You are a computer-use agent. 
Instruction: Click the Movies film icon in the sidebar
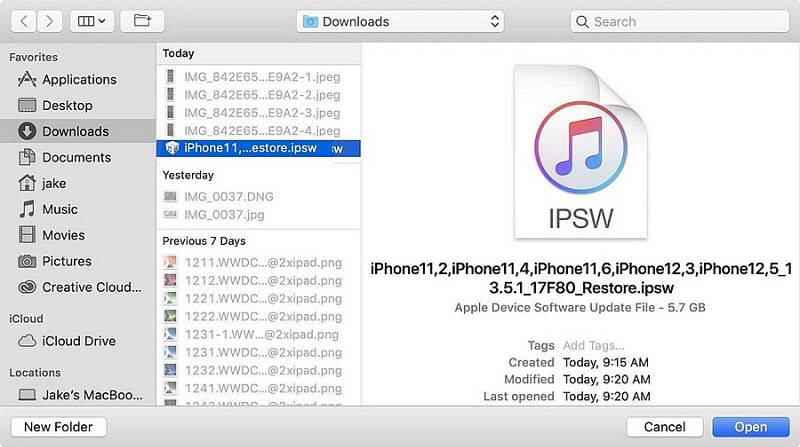point(27,235)
